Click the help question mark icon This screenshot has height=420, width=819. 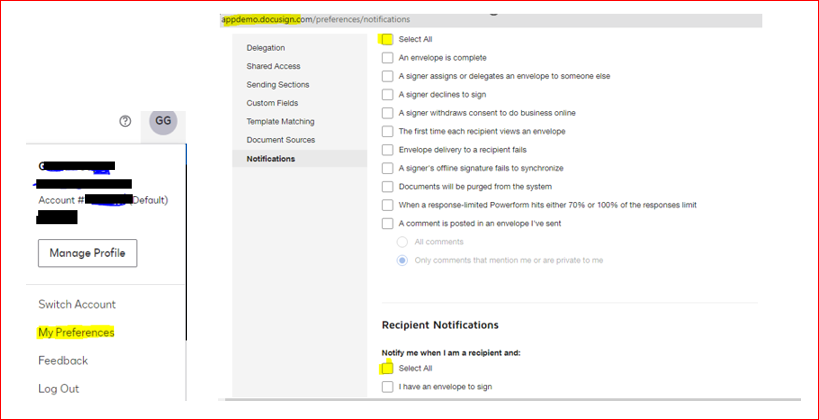tap(125, 121)
